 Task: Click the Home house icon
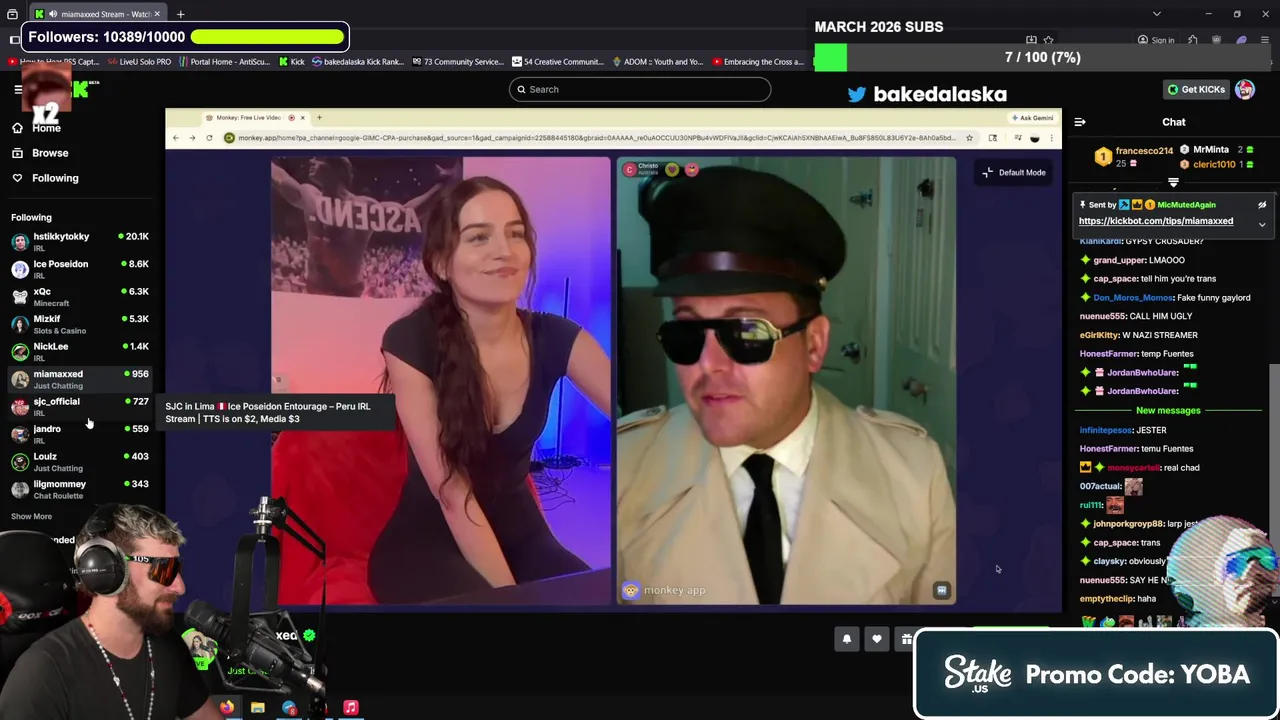point(17,128)
